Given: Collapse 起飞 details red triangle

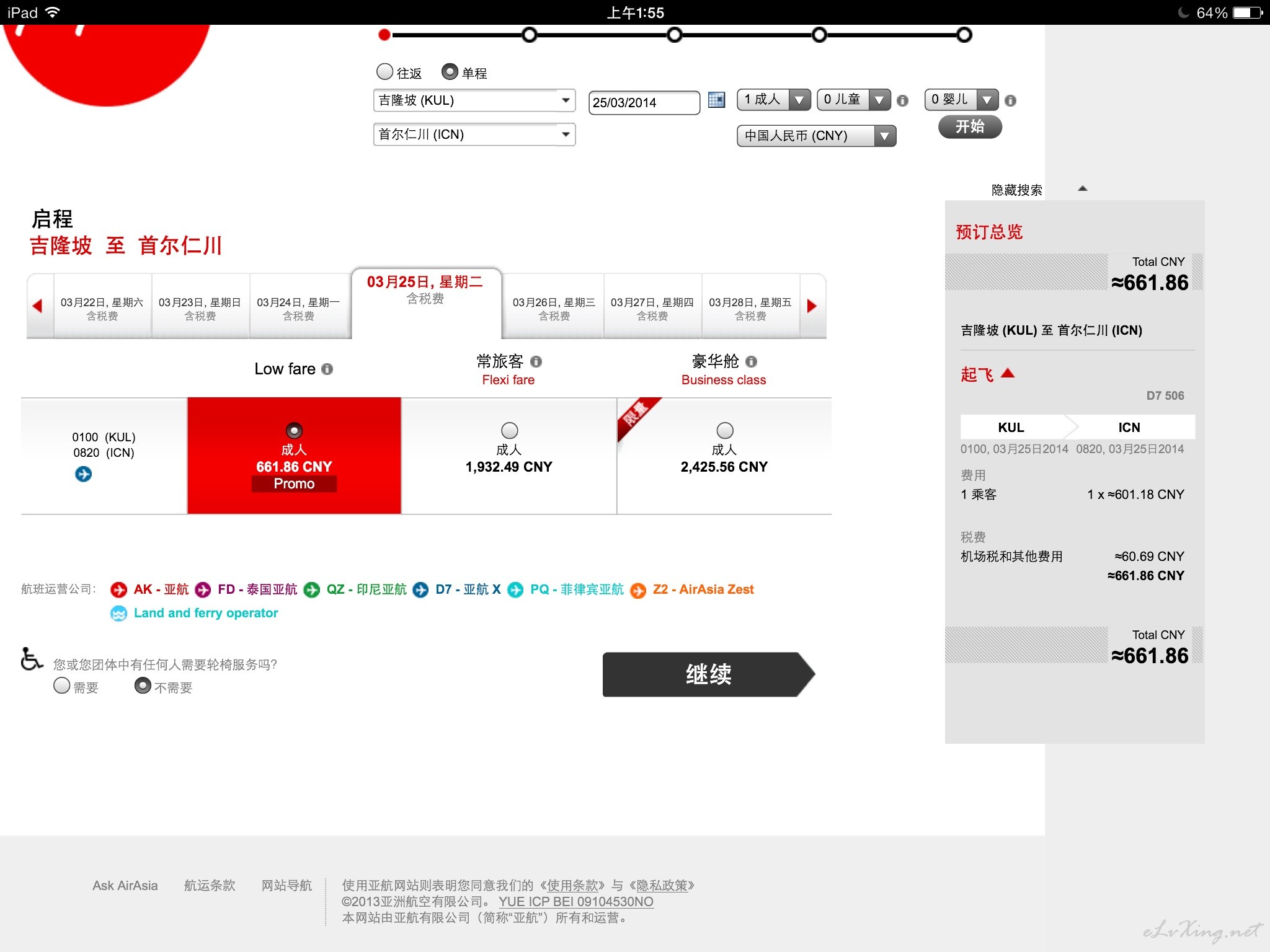Looking at the screenshot, I should pos(1008,373).
